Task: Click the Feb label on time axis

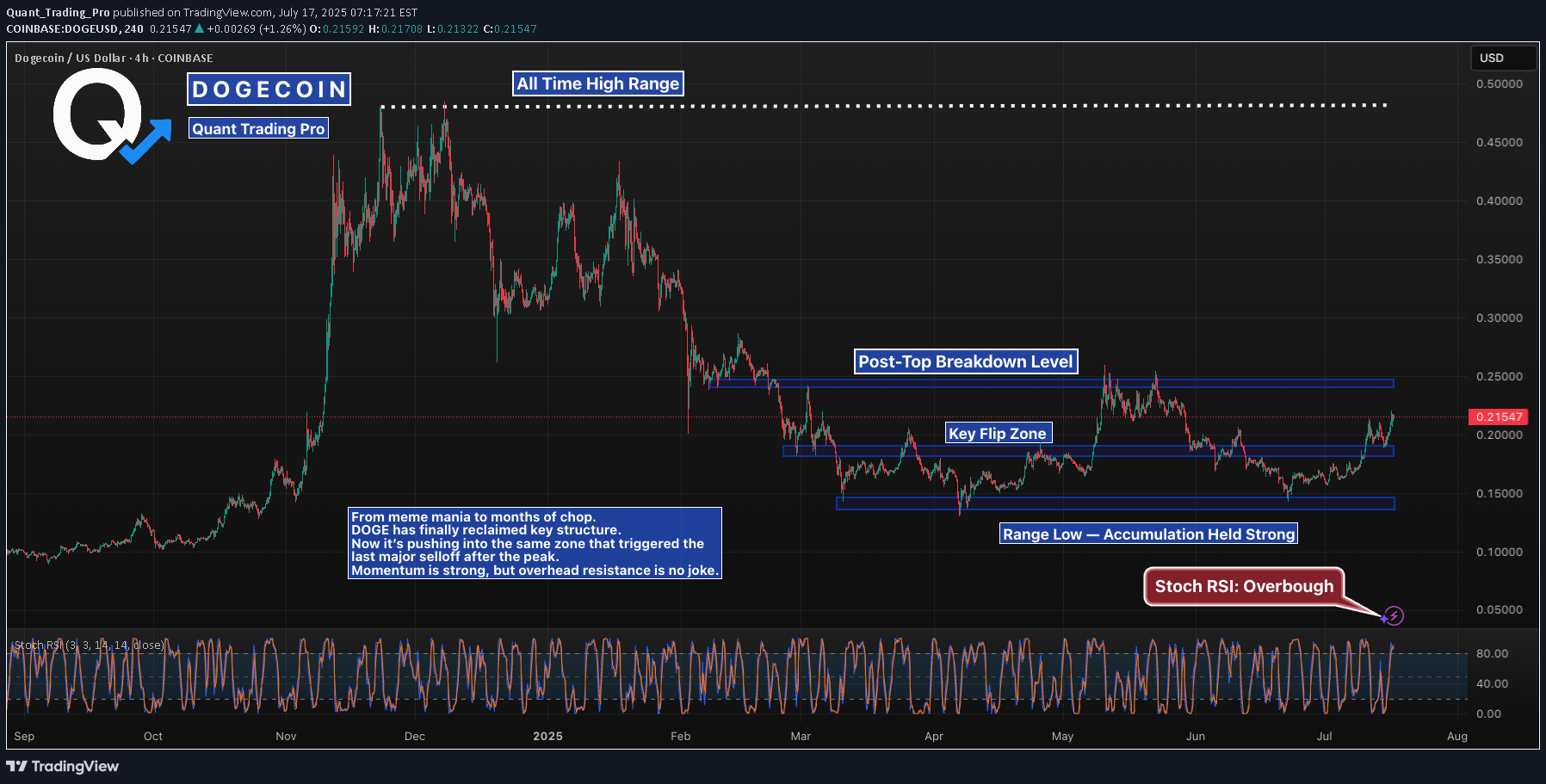Action: pos(681,736)
